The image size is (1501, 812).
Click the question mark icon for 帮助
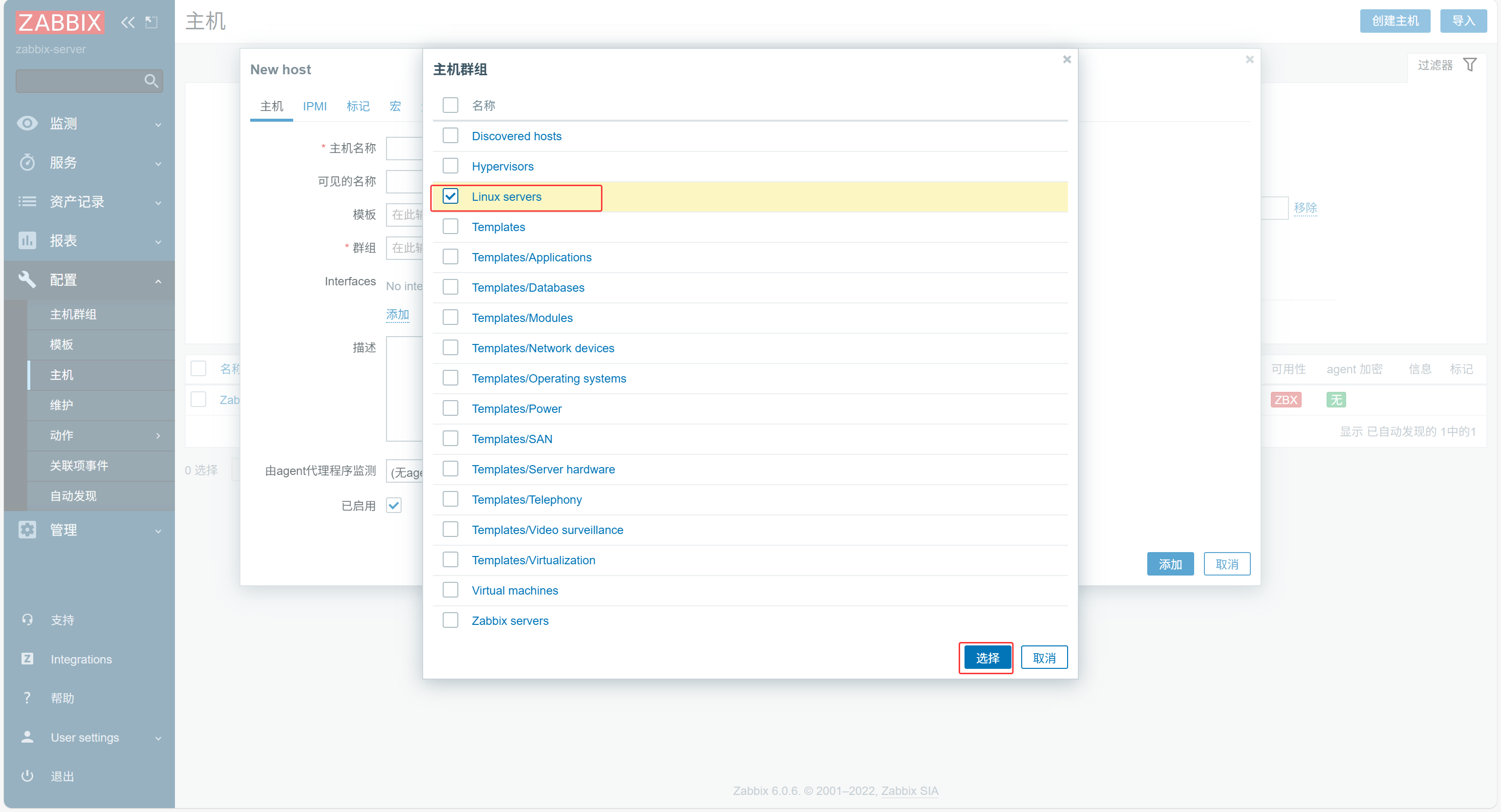pos(27,697)
